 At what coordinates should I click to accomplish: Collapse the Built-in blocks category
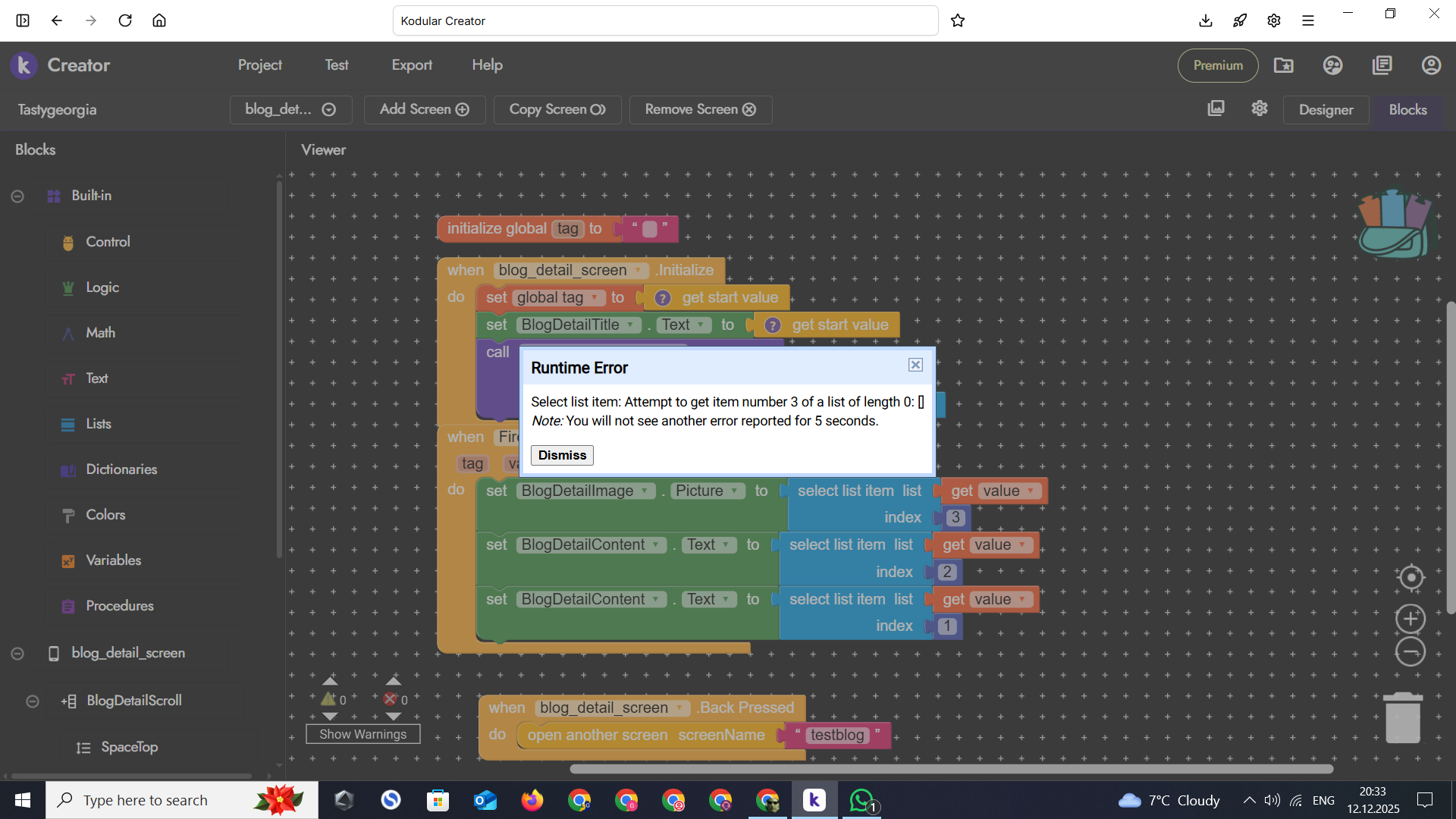click(x=17, y=196)
